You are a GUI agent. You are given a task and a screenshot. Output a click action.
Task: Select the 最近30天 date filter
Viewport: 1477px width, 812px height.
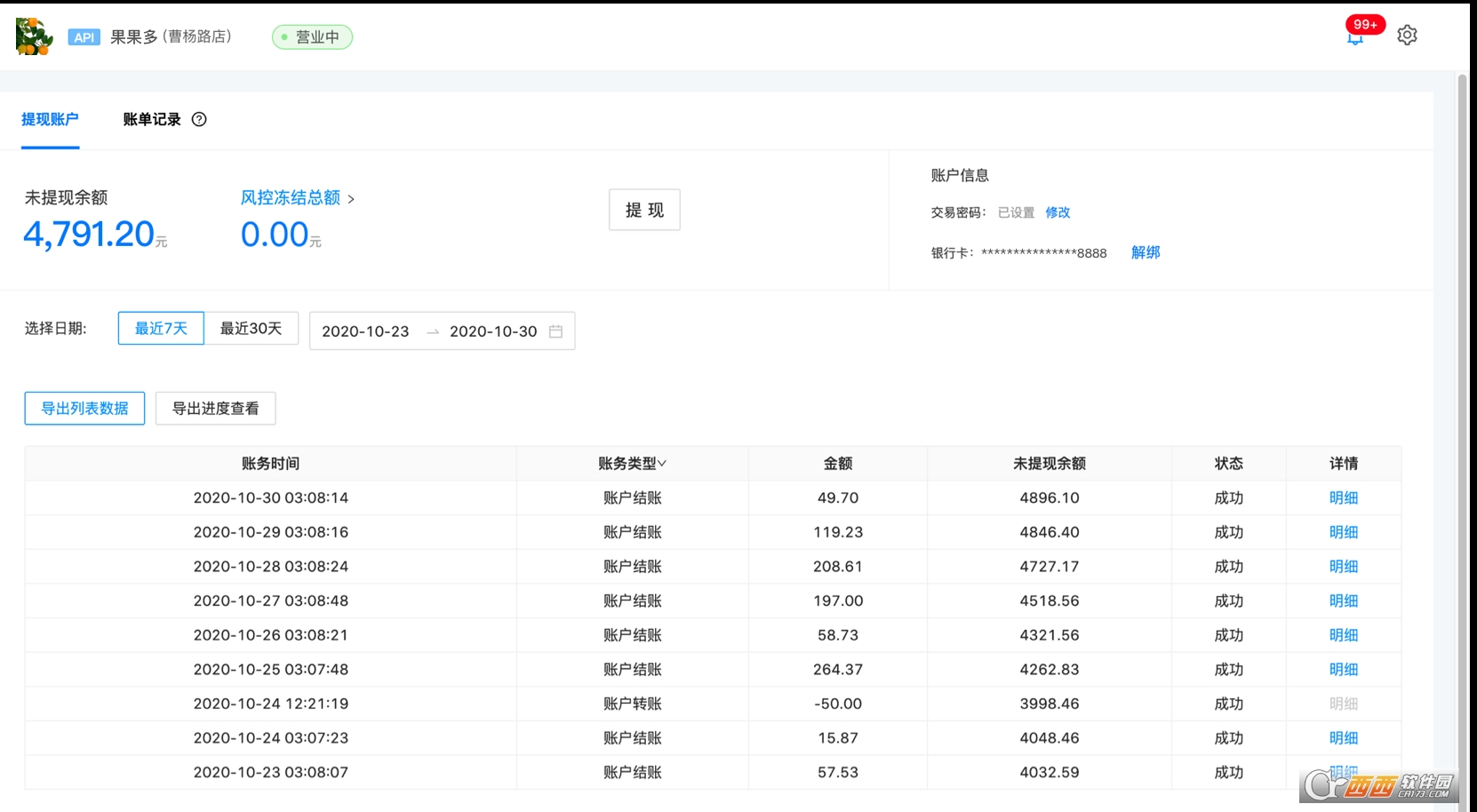pyautogui.click(x=251, y=328)
